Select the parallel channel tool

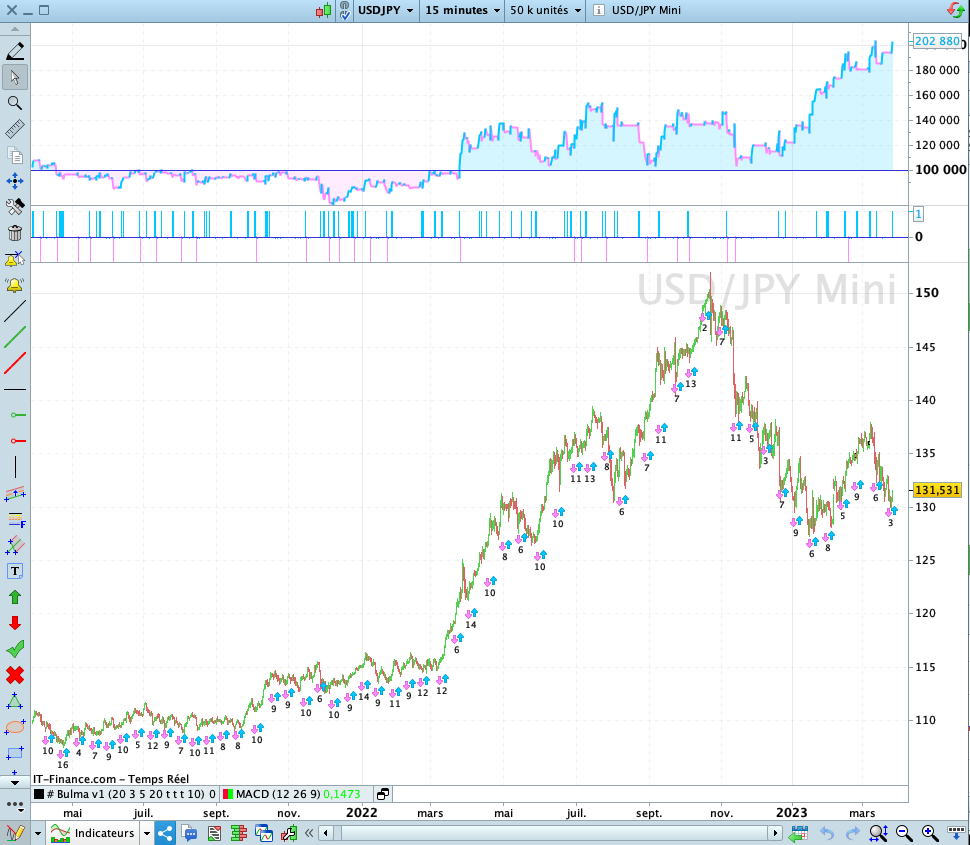[x=15, y=493]
